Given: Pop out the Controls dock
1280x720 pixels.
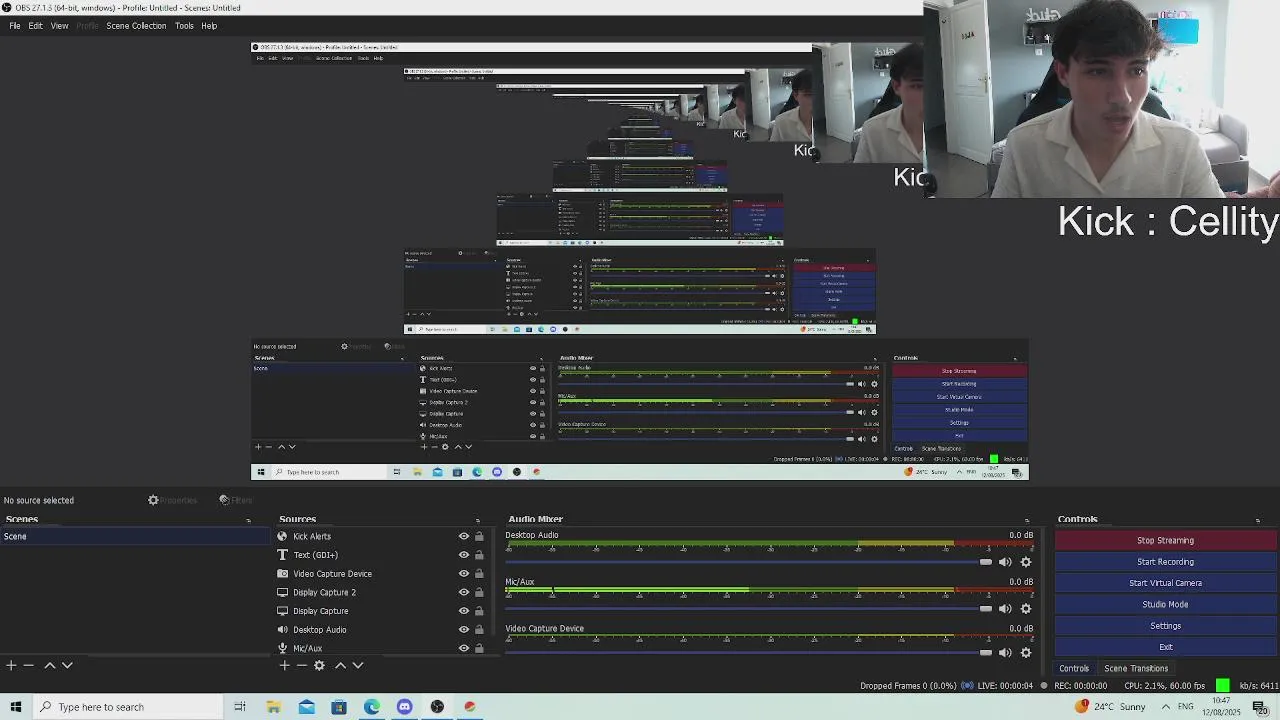Looking at the screenshot, I should (1258, 520).
